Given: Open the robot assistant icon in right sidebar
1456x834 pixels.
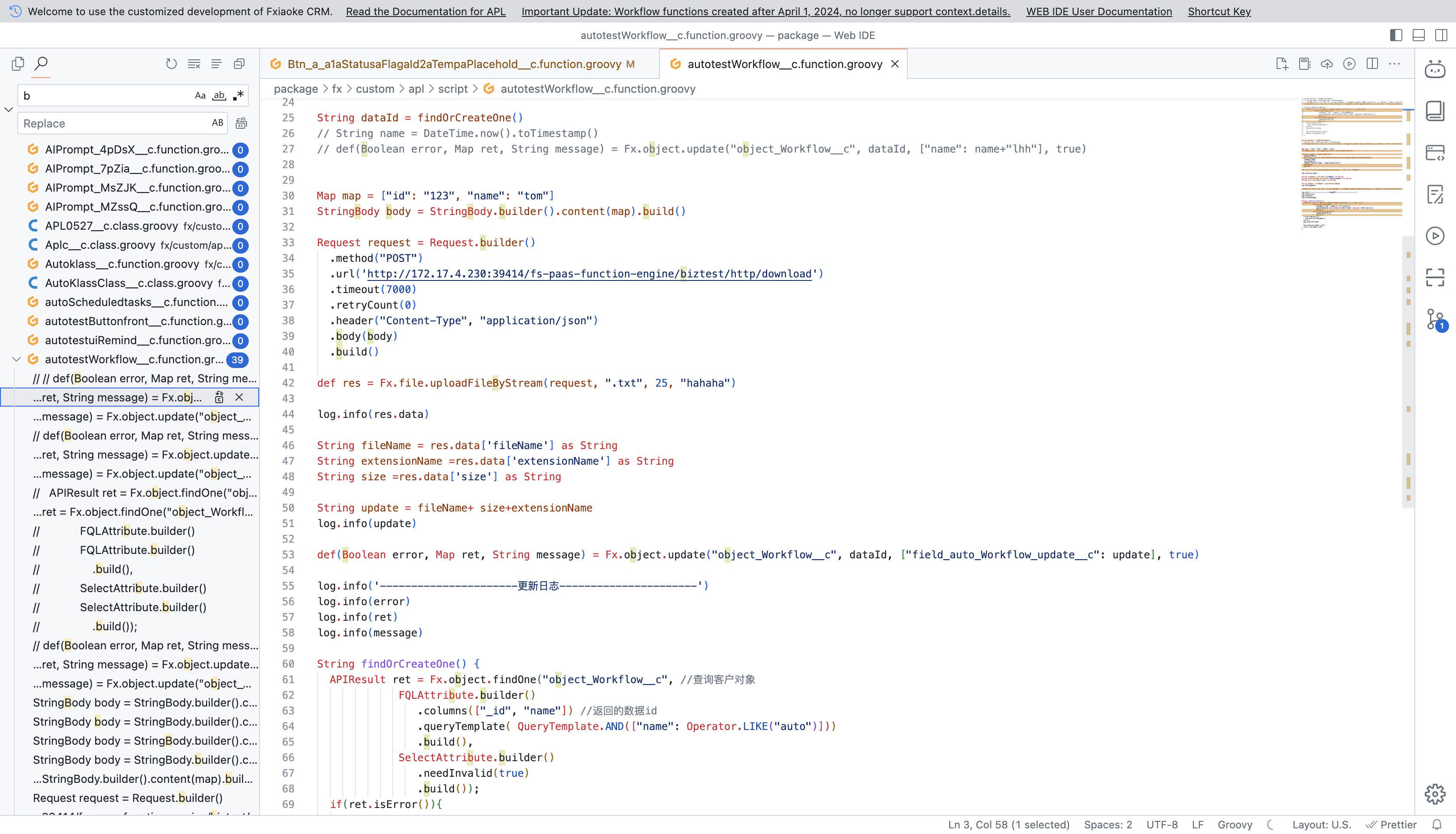Looking at the screenshot, I should [x=1435, y=69].
